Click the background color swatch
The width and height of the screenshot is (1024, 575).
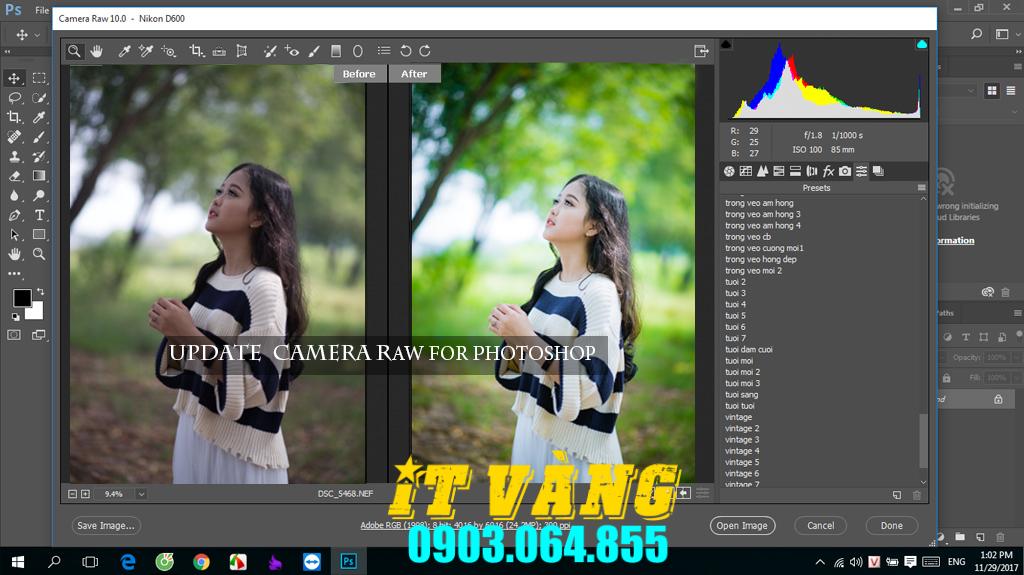pos(35,311)
